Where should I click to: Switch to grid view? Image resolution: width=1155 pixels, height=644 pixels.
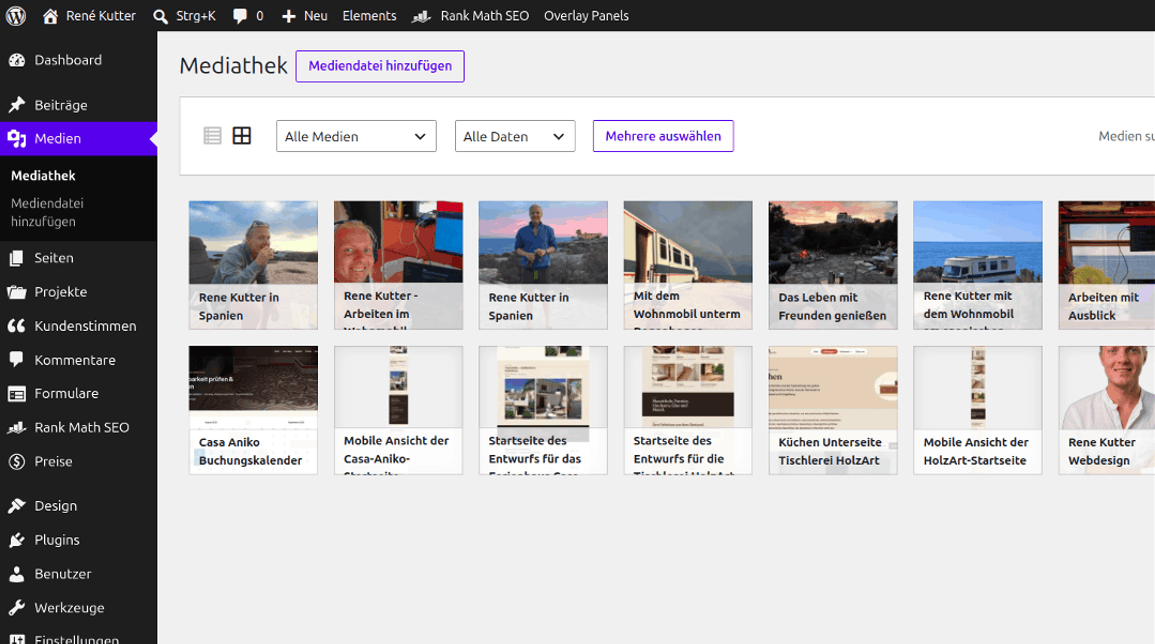(242, 136)
